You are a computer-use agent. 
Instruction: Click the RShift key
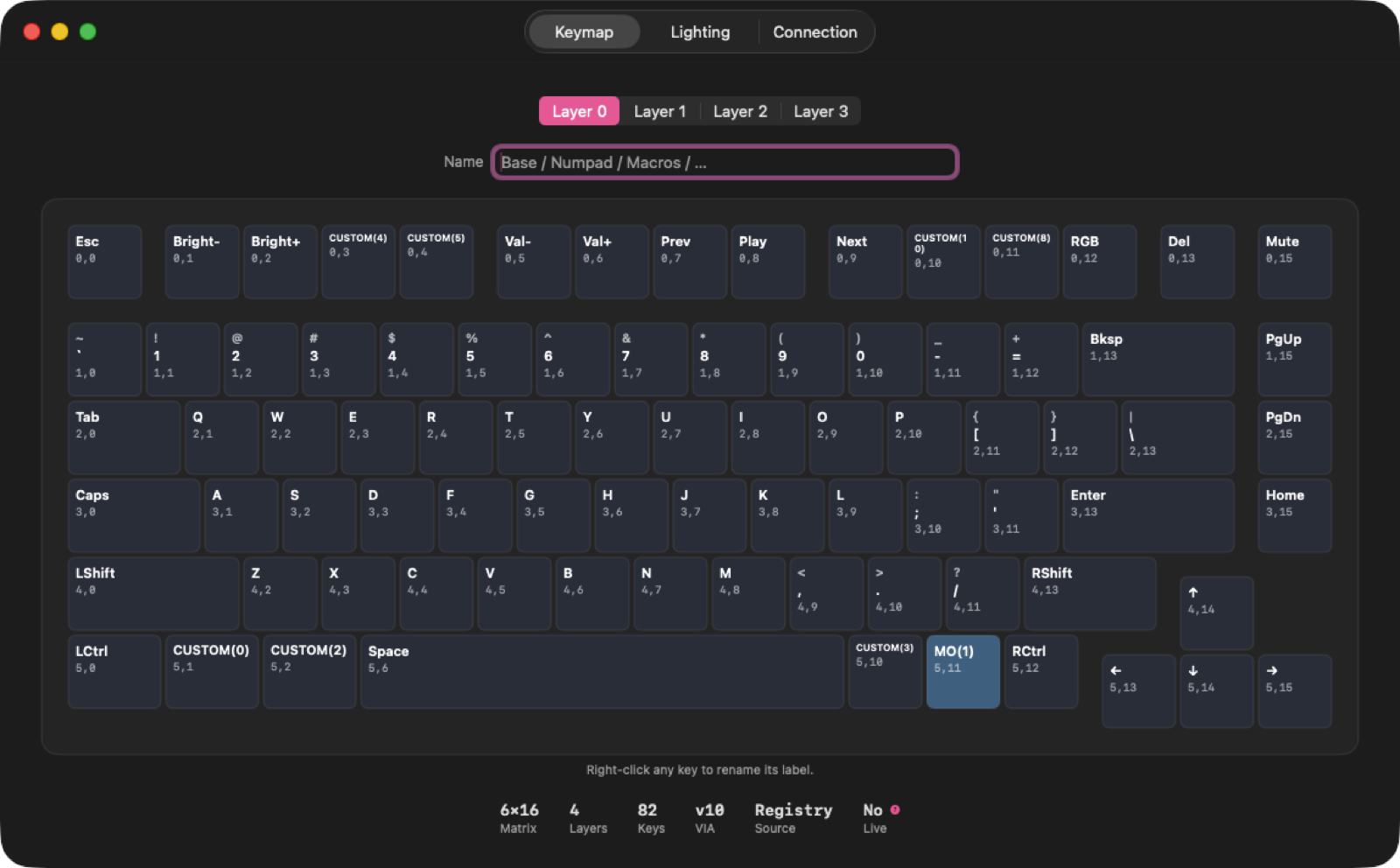[1089, 593]
